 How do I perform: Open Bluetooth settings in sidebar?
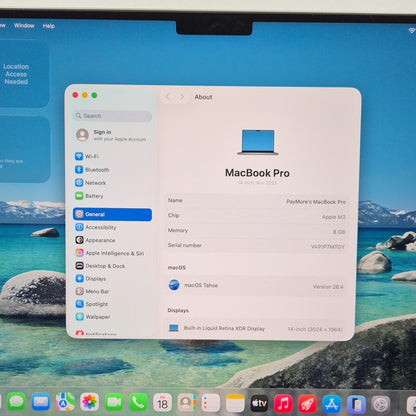point(92,170)
